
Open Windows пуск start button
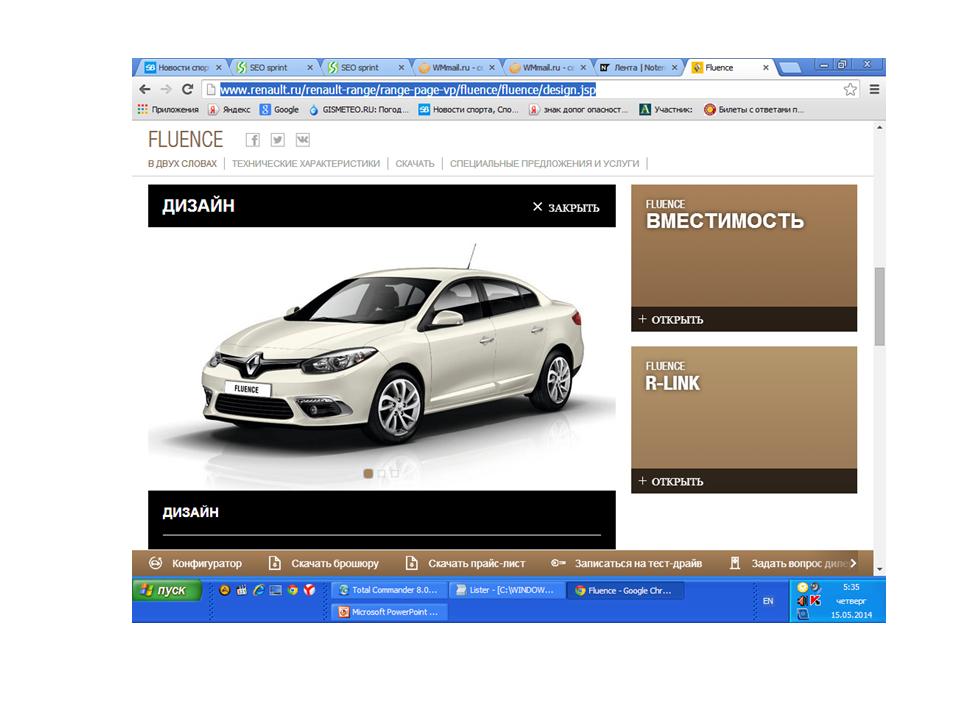coord(167,590)
